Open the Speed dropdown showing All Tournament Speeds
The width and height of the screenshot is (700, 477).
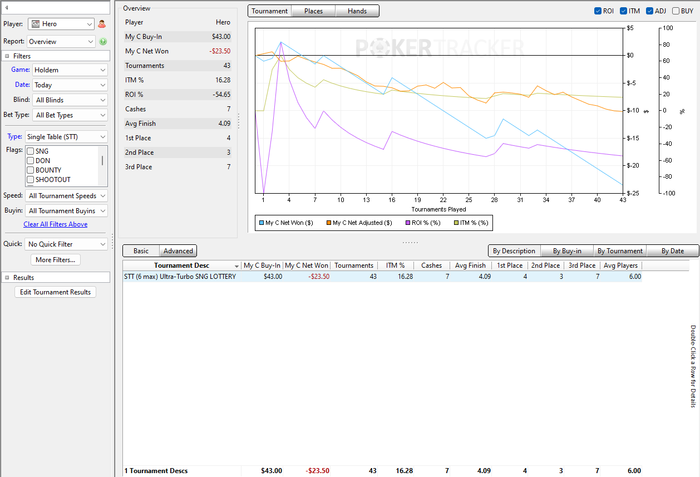tap(67, 196)
